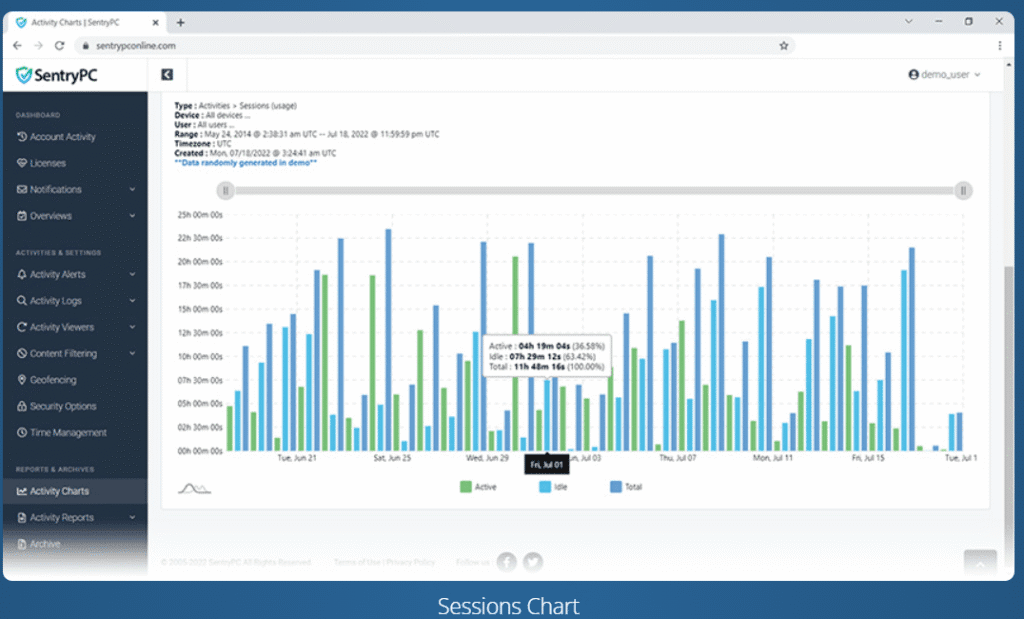Click the scroll-to-top button
The height and width of the screenshot is (619, 1024).
point(980,563)
